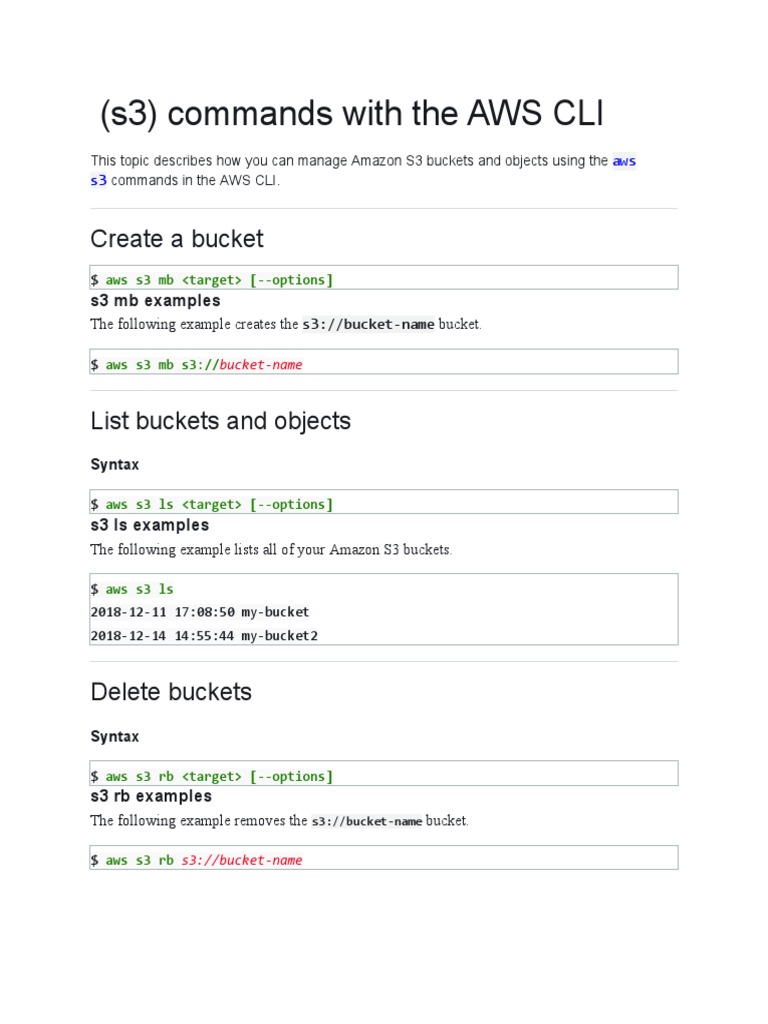The height and width of the screenshot is (1024, 768).
Task: Click the blue "aws" link in the intro
Action: click(624, 161)
